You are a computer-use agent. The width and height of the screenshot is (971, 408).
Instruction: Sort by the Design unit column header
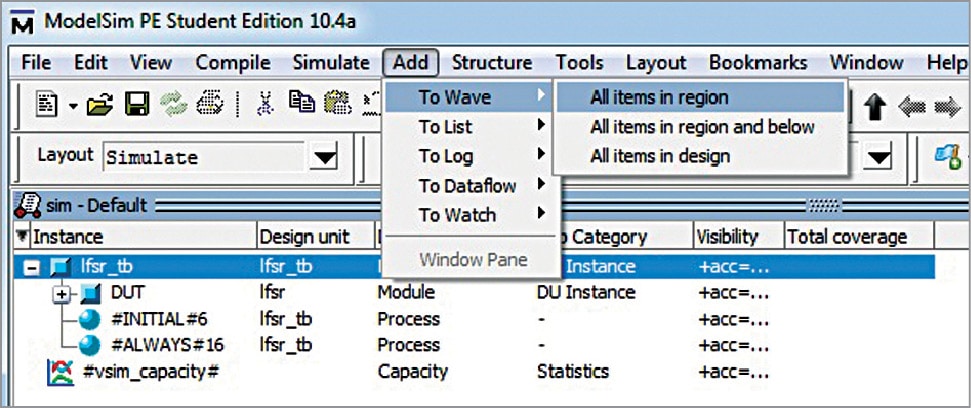coord(304,237)
